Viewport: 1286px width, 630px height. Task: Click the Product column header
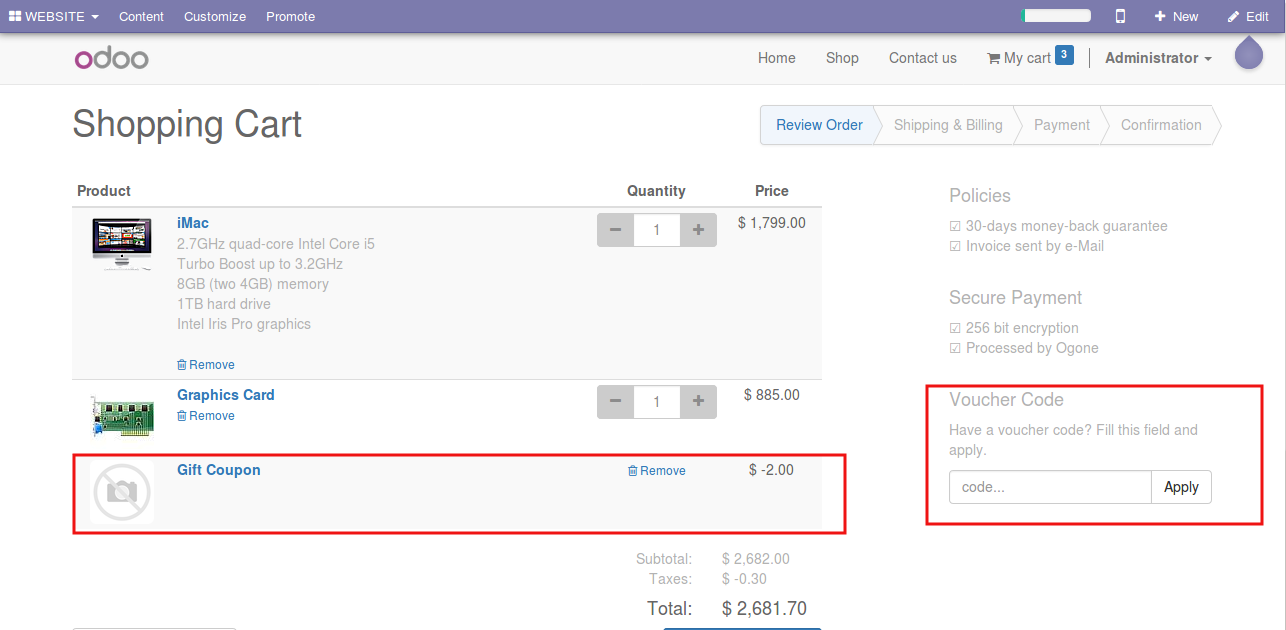point(104,191)
